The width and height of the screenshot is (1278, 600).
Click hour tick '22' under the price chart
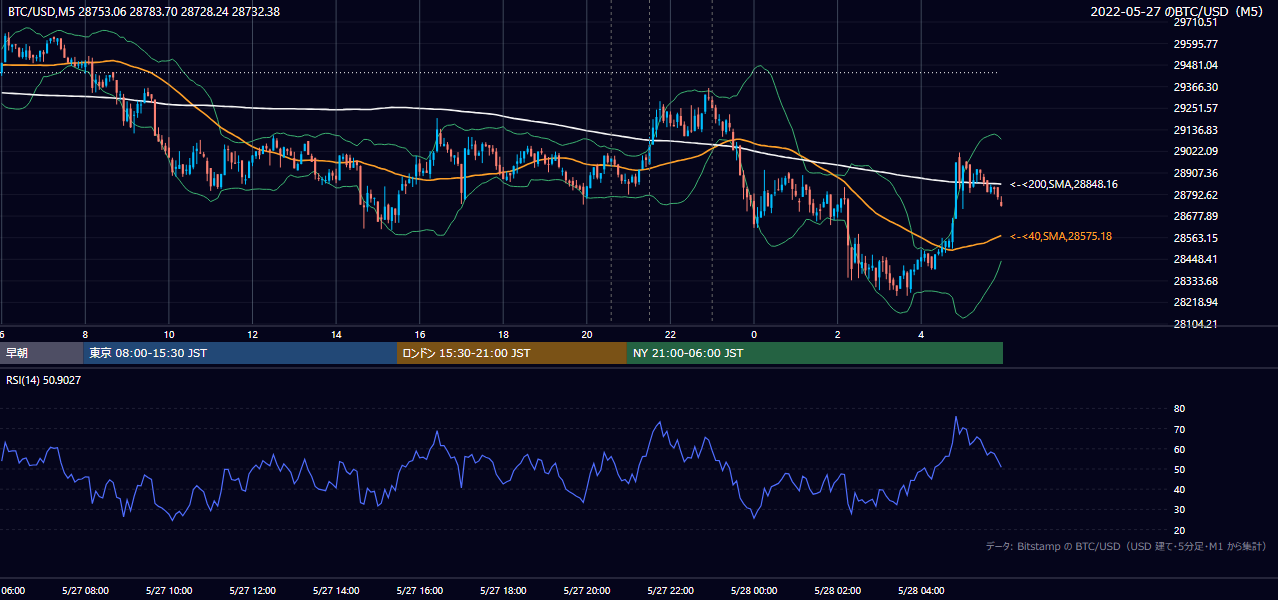click(x=671, y=335)
